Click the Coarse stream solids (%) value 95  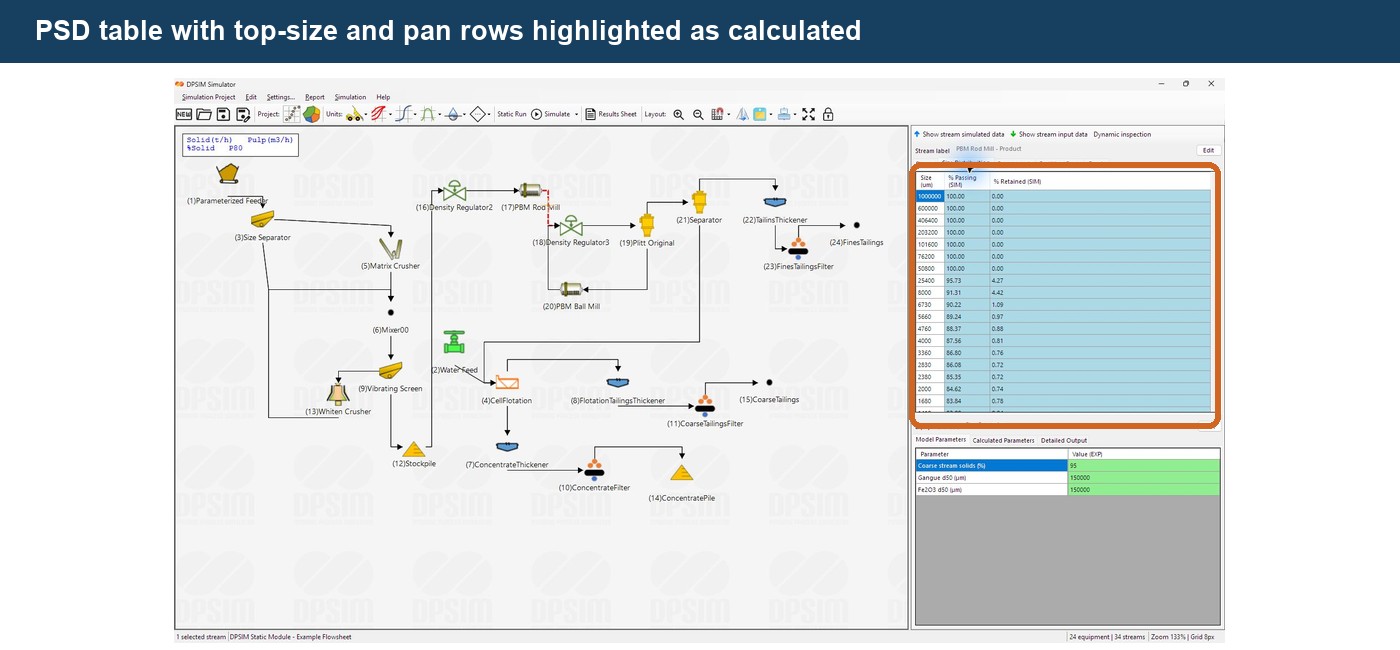coord(1144,465)
